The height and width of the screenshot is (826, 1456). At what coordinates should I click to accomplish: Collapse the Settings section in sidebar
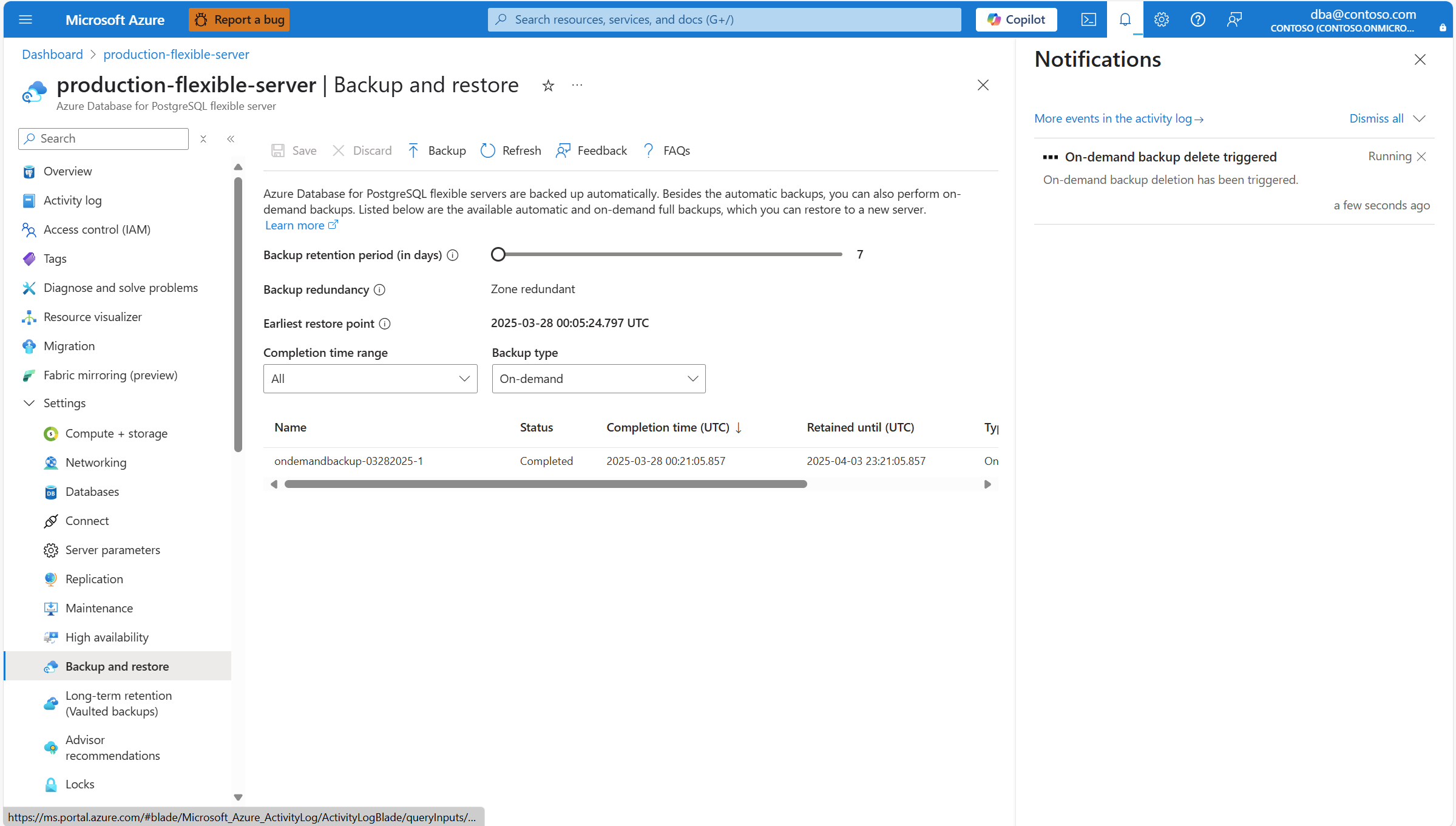pos(29,403)
